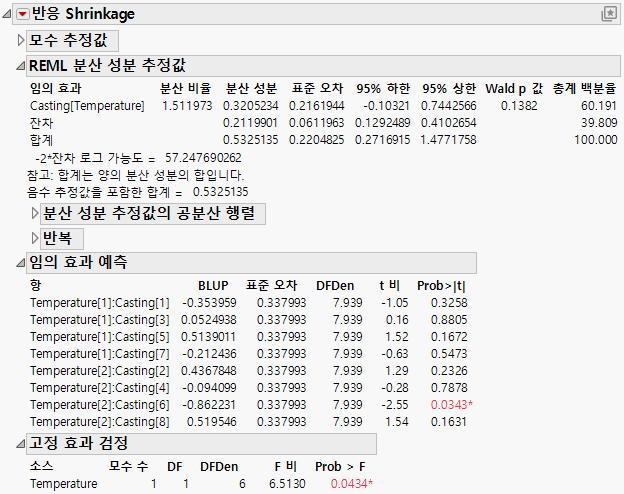Click the 소스 column header
Screen dimensions: 624x494
pos(41,467)
